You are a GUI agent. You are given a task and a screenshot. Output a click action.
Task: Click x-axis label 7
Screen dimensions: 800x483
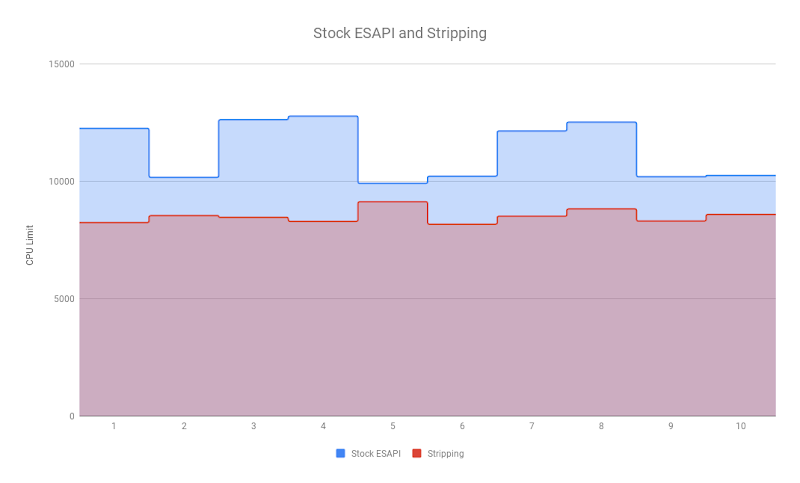[532, 426]
